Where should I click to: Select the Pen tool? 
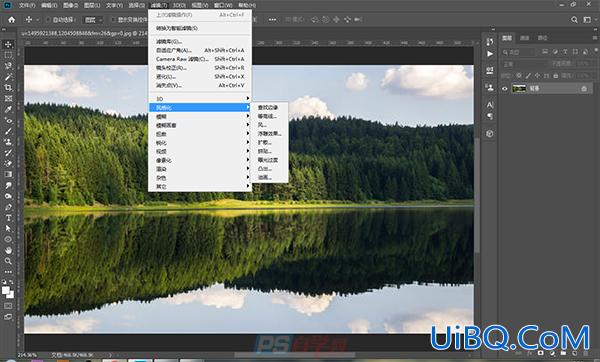(x=8, y=207)
